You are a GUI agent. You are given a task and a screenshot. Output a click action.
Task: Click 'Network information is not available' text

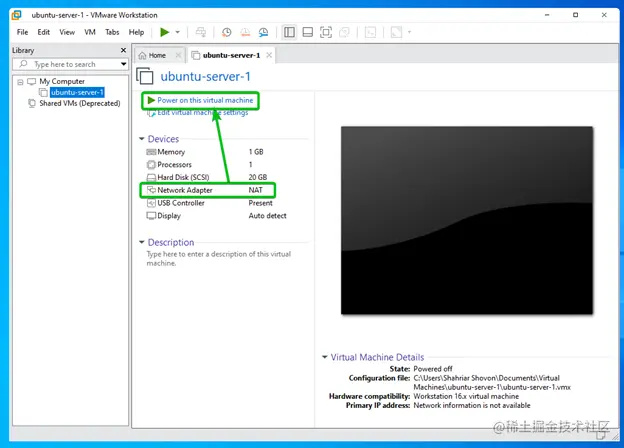472,405
